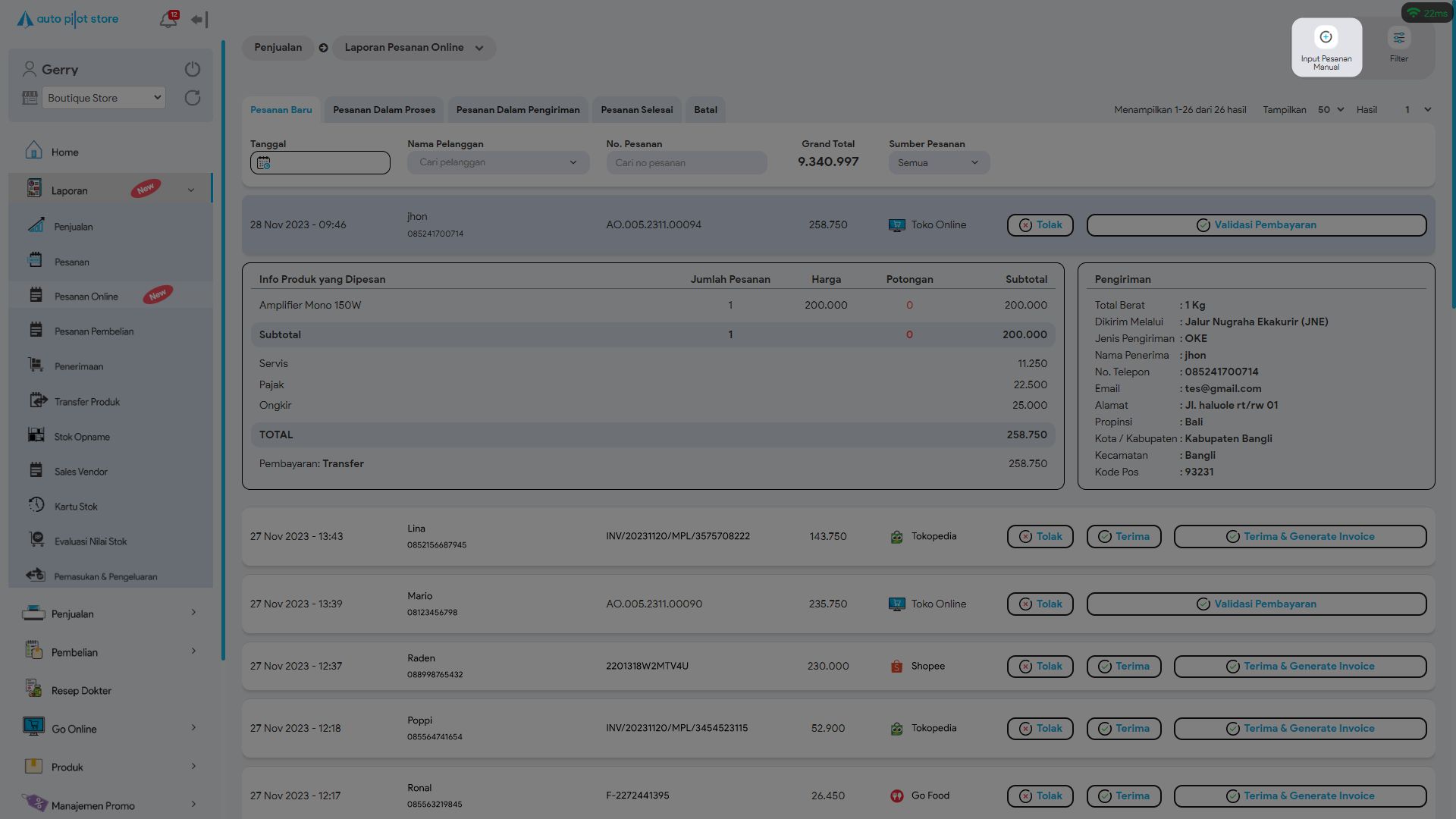Collapse the Laporan sidebar section

190,190
